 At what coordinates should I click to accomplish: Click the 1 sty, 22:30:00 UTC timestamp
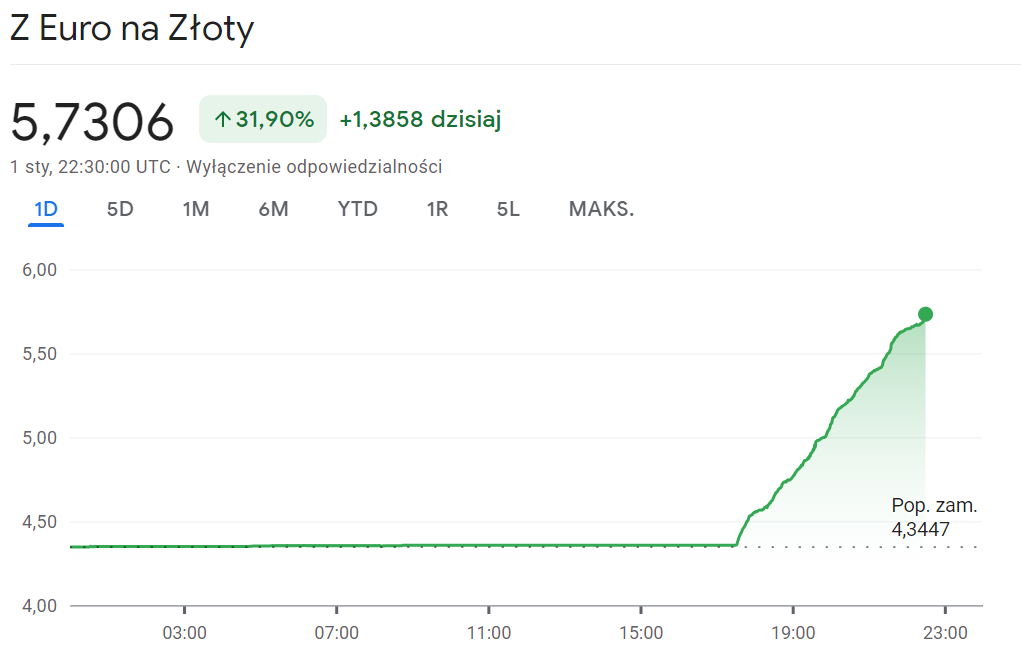pos(90,167)
